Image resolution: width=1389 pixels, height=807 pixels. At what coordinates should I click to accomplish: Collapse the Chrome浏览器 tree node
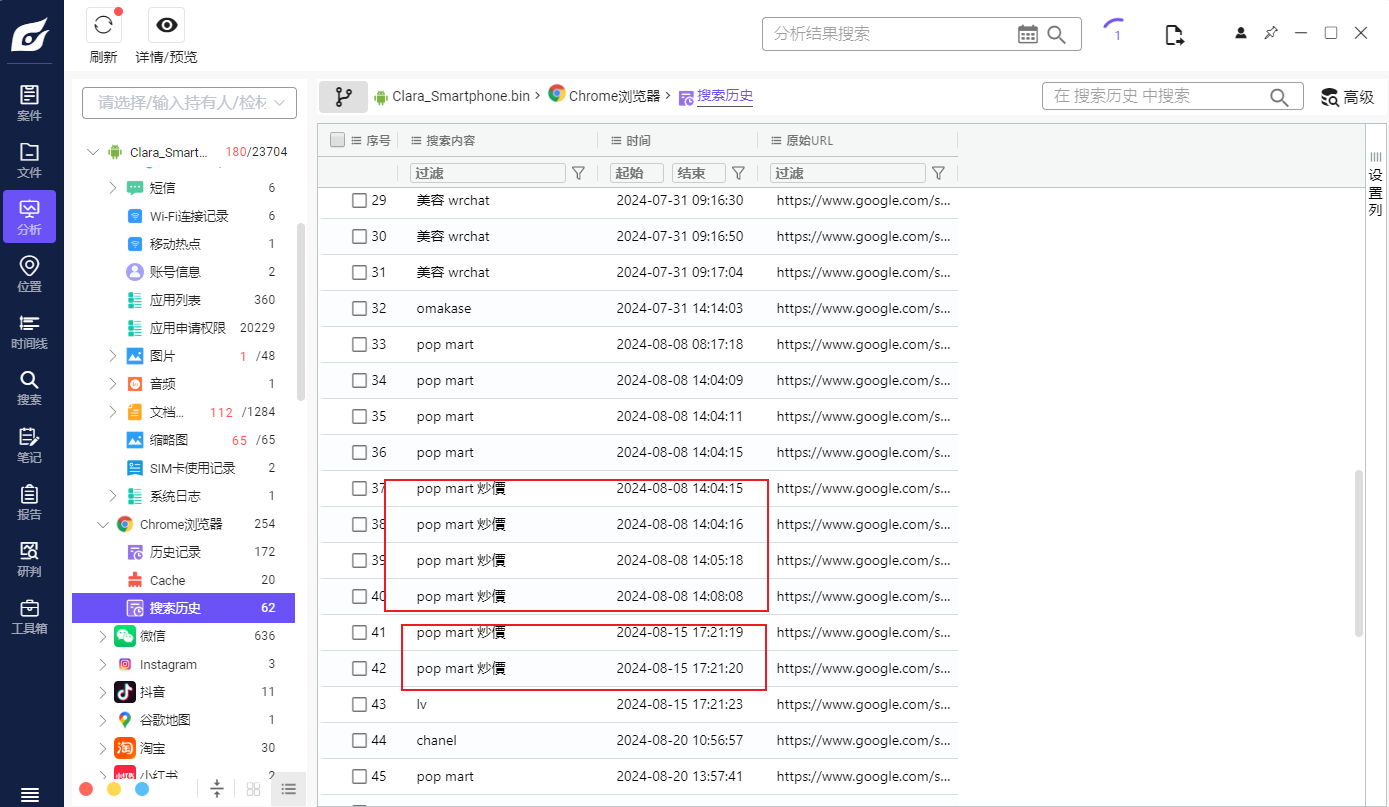[102, 524]
